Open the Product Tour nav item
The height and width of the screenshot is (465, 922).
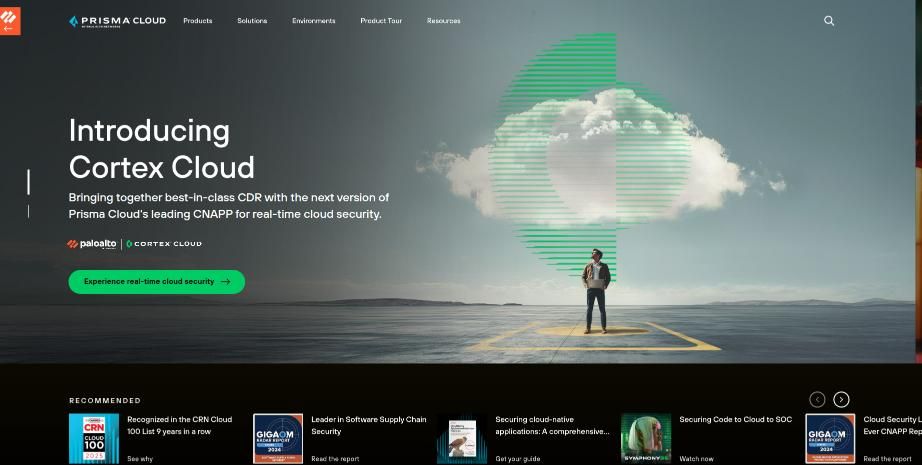click(x=381, y=21)
